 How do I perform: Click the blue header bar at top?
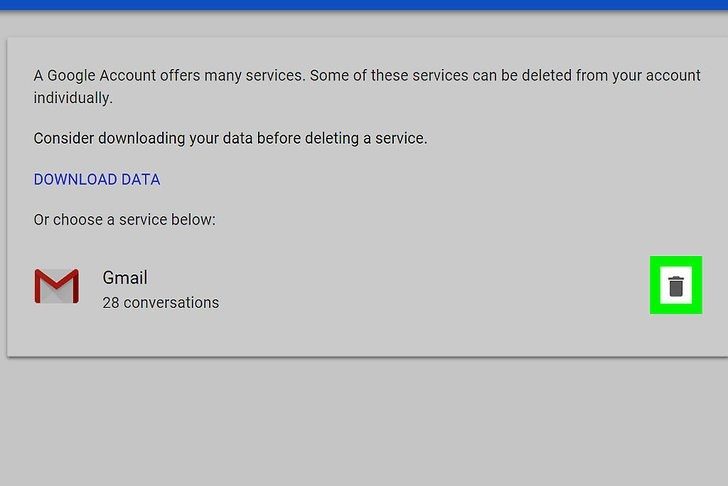364,4
